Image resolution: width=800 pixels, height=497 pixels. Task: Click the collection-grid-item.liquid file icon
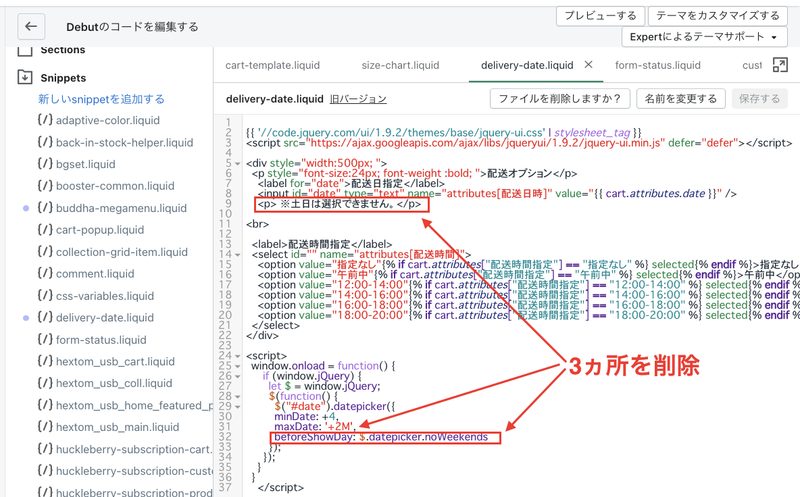coord(45,251)
